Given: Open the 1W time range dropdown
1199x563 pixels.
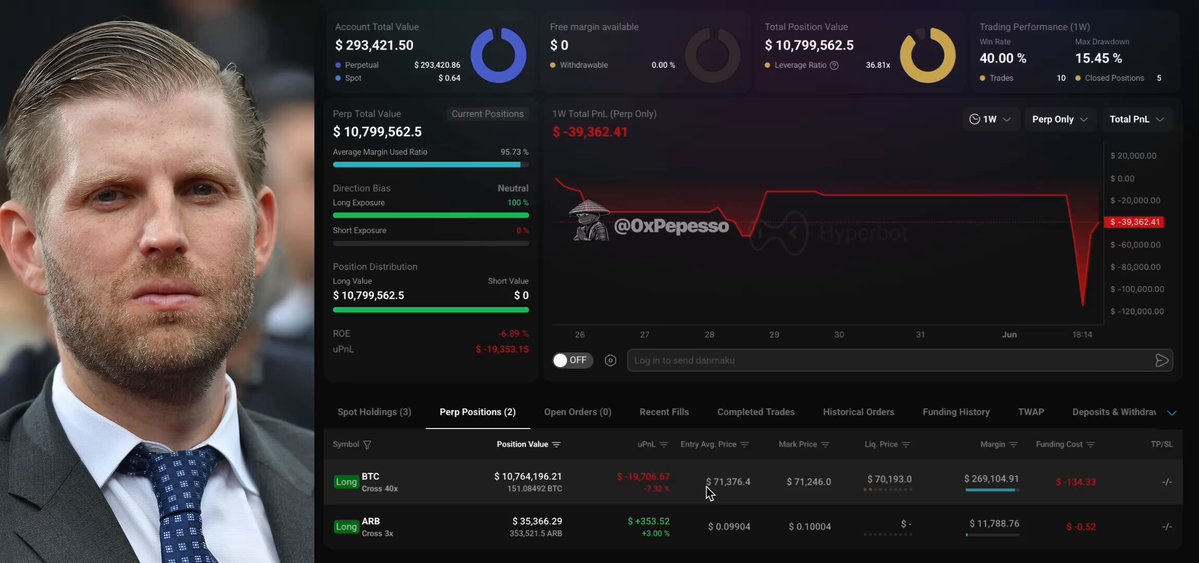Looking at the screenshot, I should (x=990, y=119).
